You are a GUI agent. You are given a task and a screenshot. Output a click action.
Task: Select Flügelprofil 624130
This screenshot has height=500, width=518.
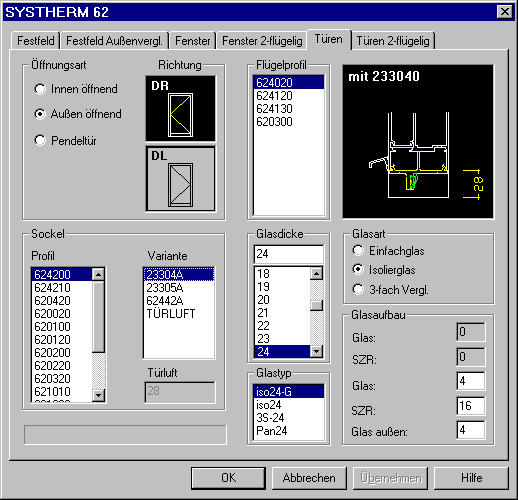click(x=289, y=109)
